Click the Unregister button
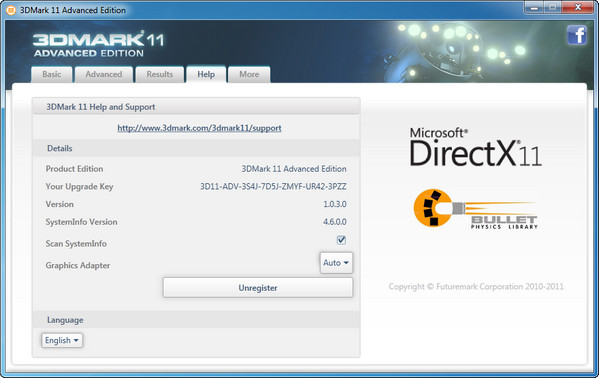The width and height of the screenshot is (599, 378). point(258,288)
